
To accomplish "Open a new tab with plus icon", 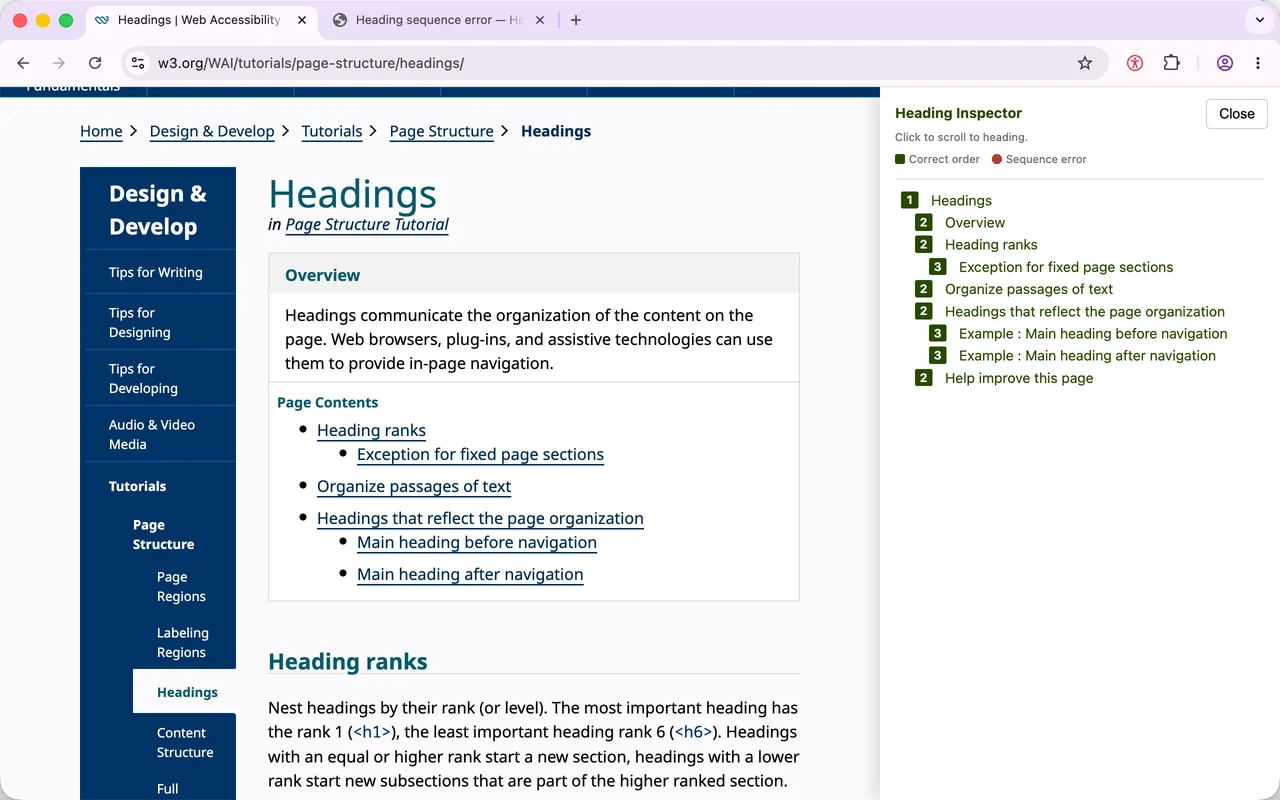I will coord(576,20).
